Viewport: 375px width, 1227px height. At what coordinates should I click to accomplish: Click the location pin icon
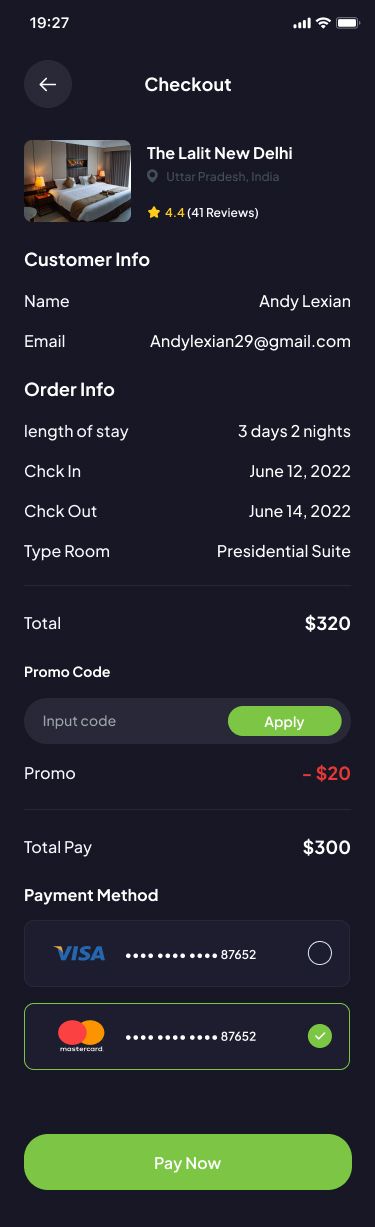152,177
